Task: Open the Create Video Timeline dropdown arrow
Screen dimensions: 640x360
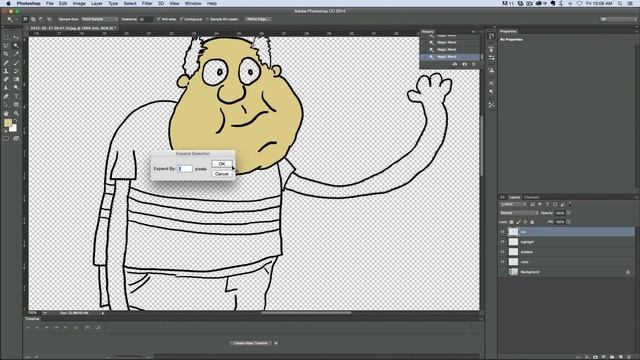Action: (x=276, y=343)
